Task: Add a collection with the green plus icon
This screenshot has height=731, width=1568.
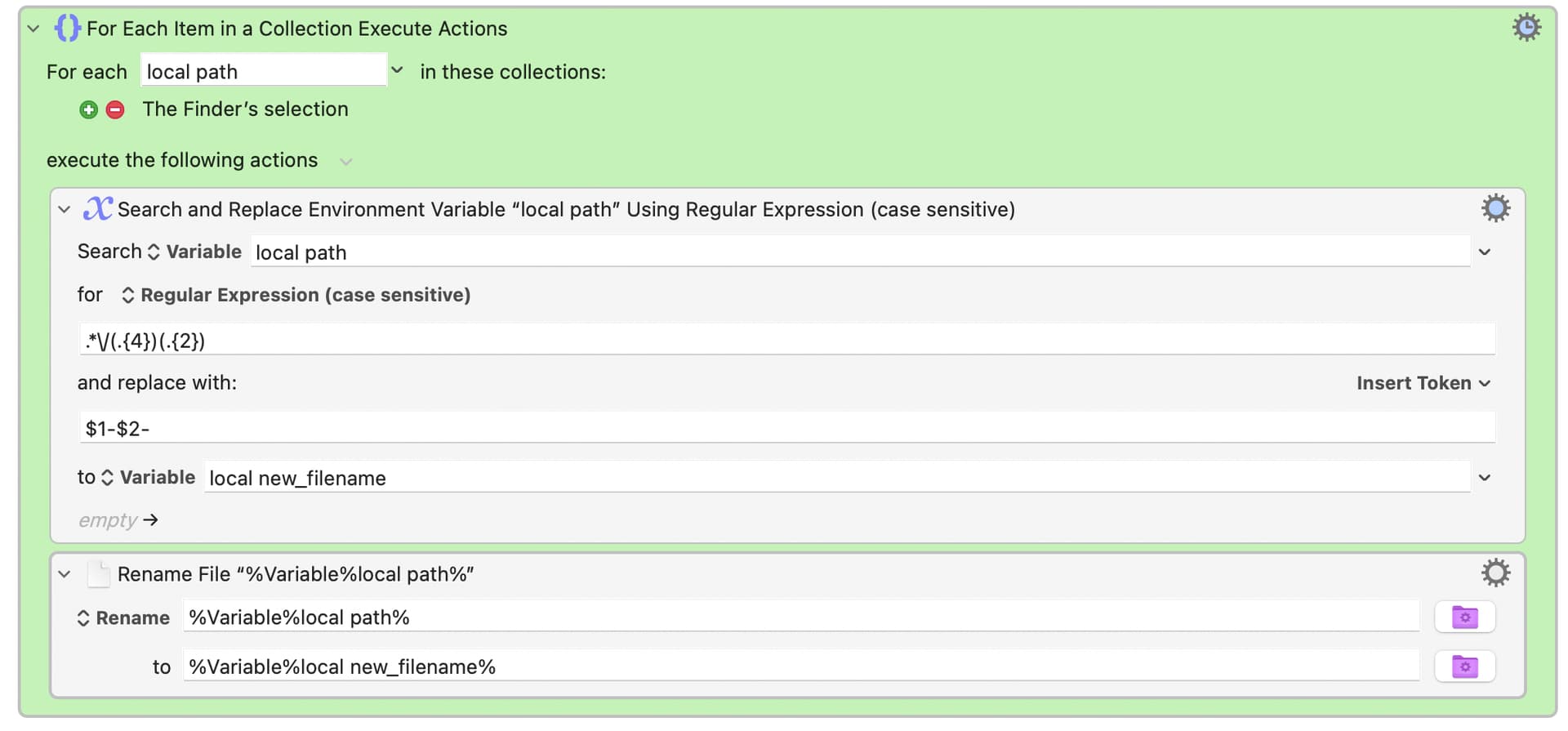Action: [x=89, y=109]
